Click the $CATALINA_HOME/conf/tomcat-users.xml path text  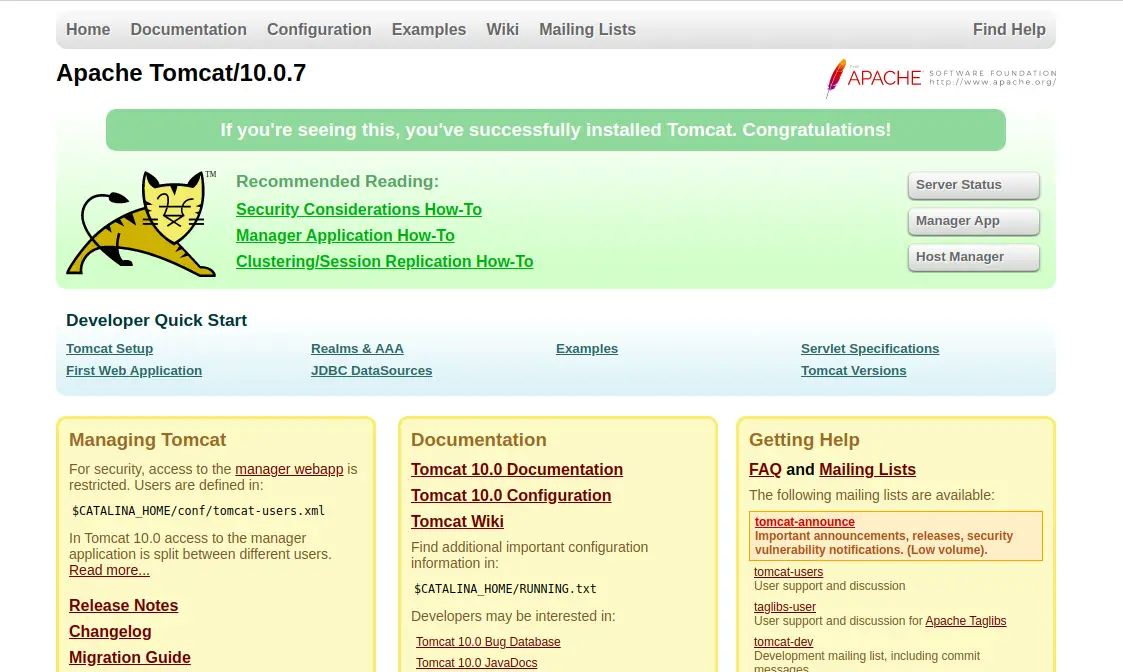point(198,511)
